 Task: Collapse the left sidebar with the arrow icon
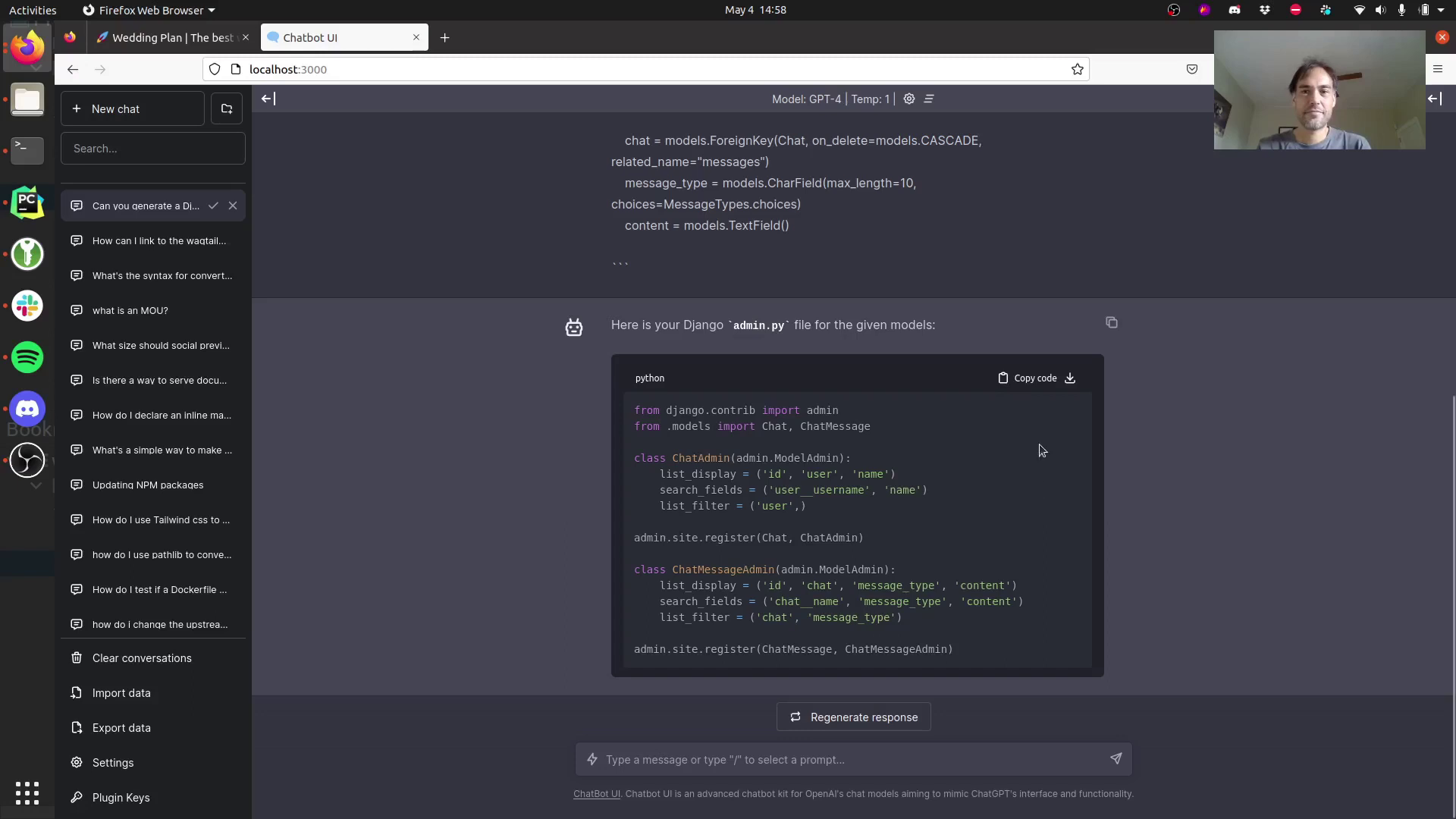pyautogui.click(x=268, y=99)
